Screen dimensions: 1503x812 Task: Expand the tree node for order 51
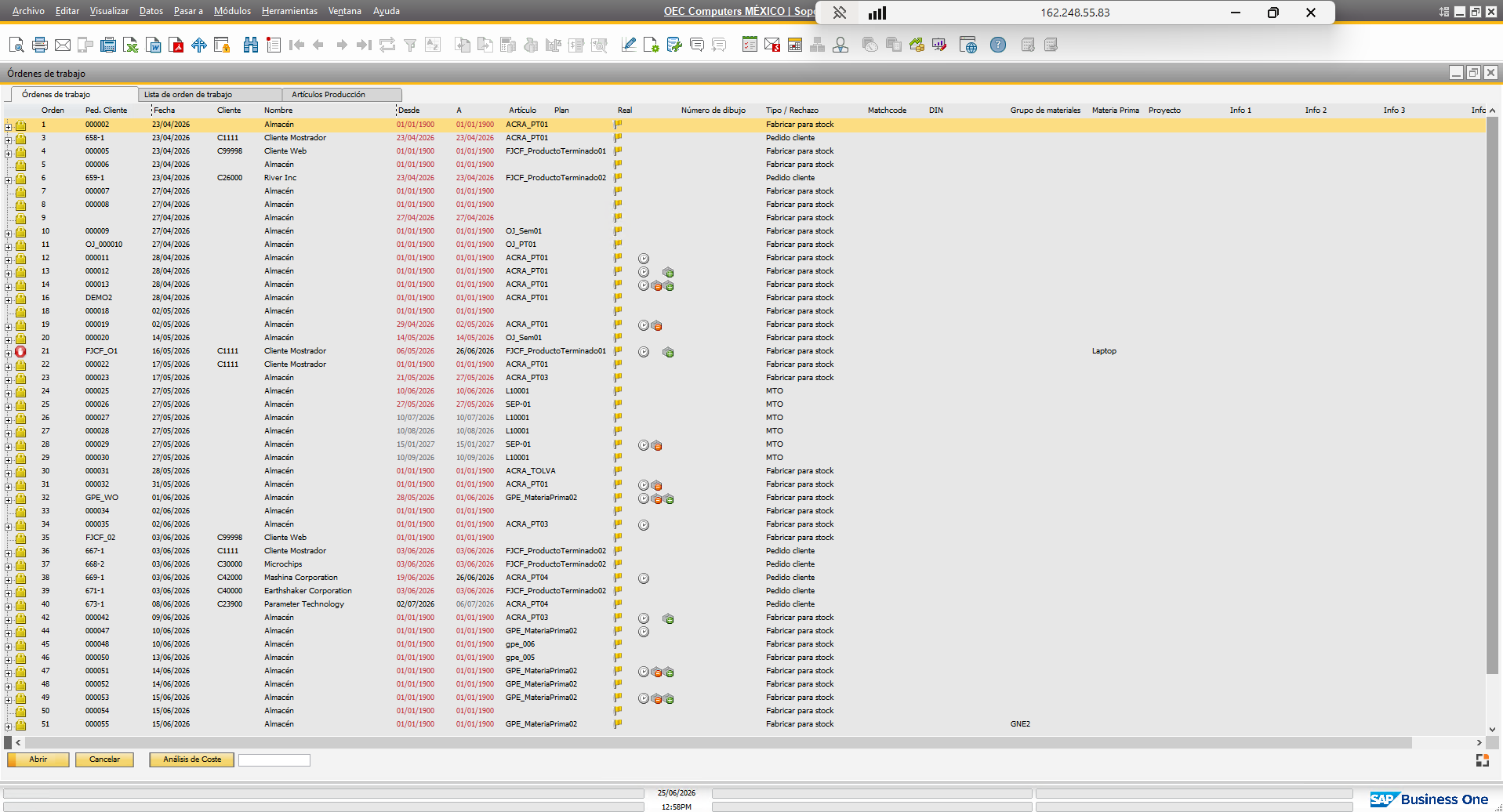pyautogui.click(x=8, y=726)
